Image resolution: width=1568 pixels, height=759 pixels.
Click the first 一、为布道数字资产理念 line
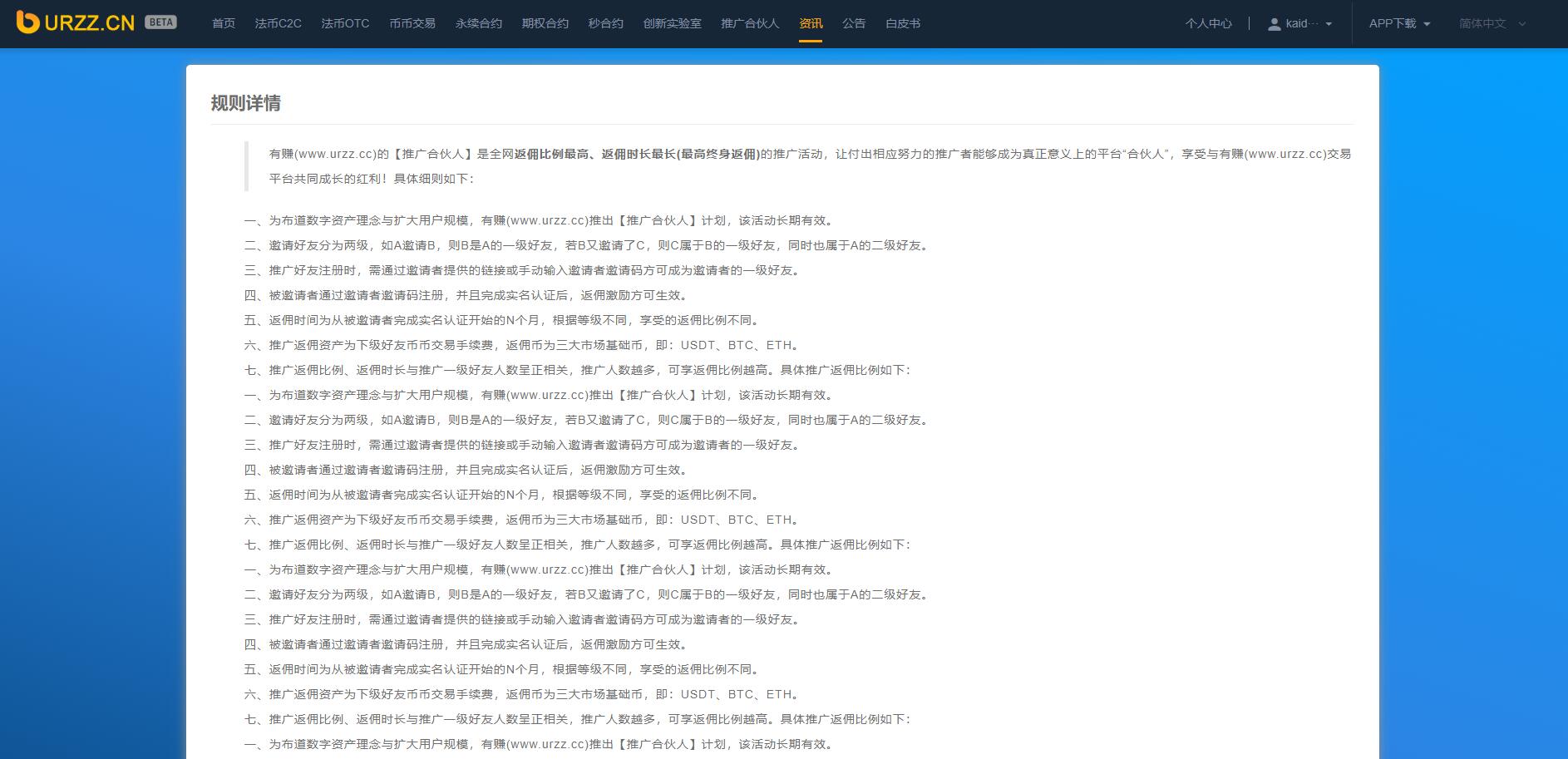[x=540, y=220]
